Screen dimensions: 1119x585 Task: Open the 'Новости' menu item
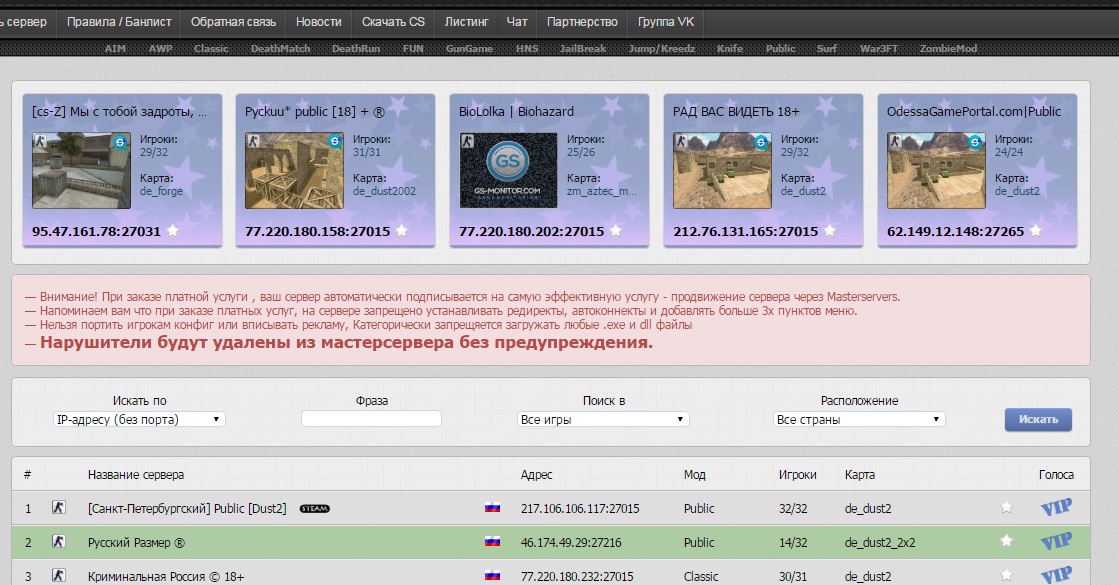(318, 22)
